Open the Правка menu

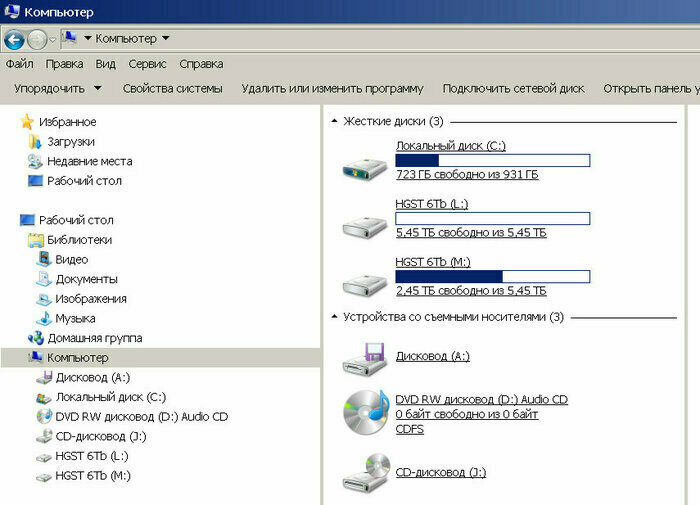tap(64, 64)
